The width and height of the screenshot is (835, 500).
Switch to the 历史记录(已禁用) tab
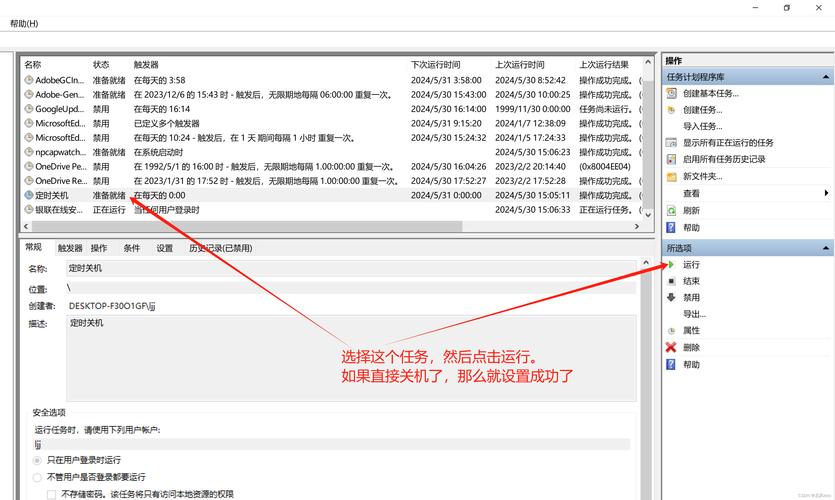(x=220, y=248)
